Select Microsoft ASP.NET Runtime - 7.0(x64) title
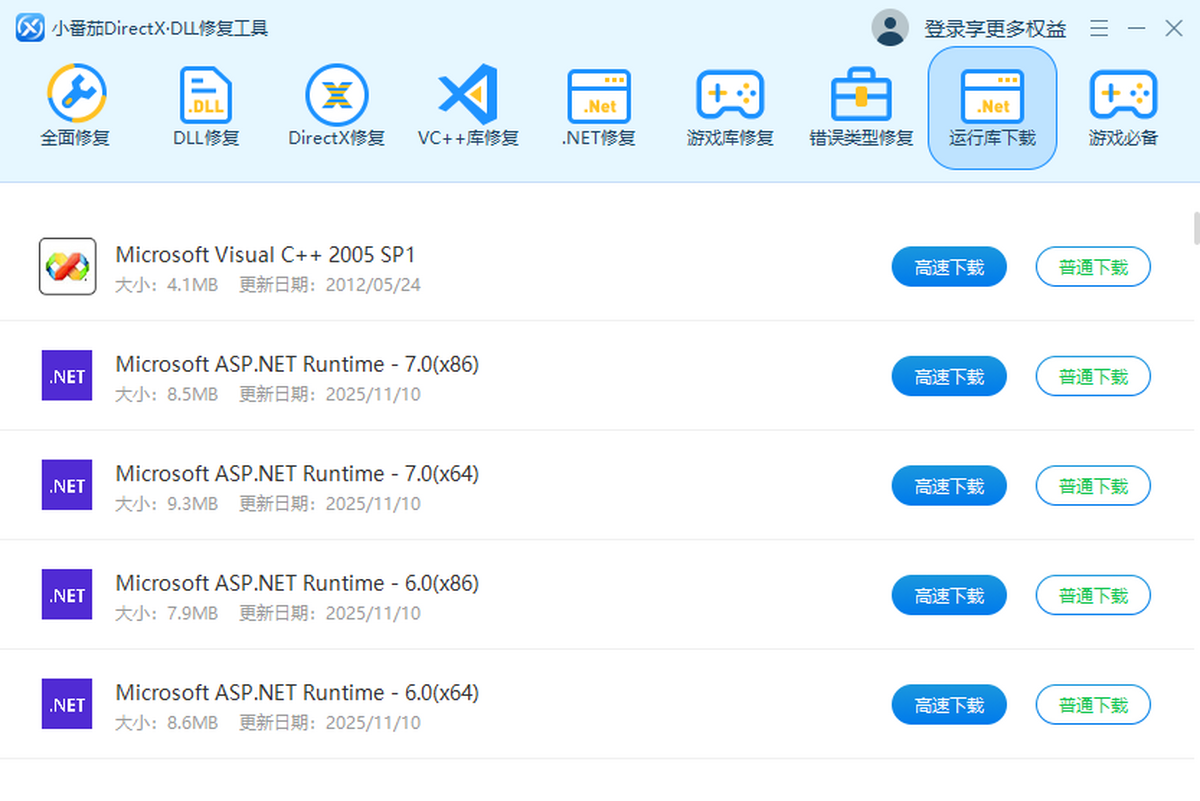Screen dimensions: 1200x801 pyautogui.click(x=297, y=474)
